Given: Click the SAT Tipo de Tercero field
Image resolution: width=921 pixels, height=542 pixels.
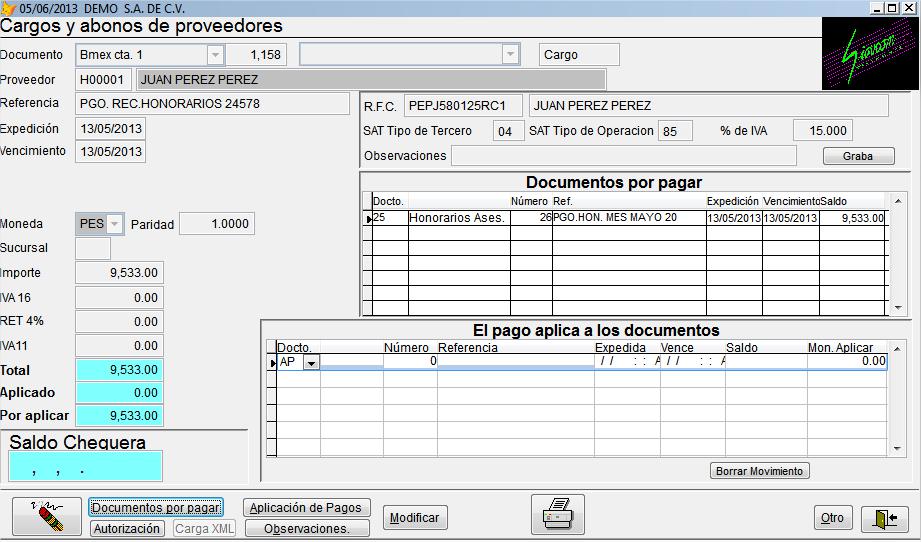Looking at the screenshot, I should click(x=508, y=131).
